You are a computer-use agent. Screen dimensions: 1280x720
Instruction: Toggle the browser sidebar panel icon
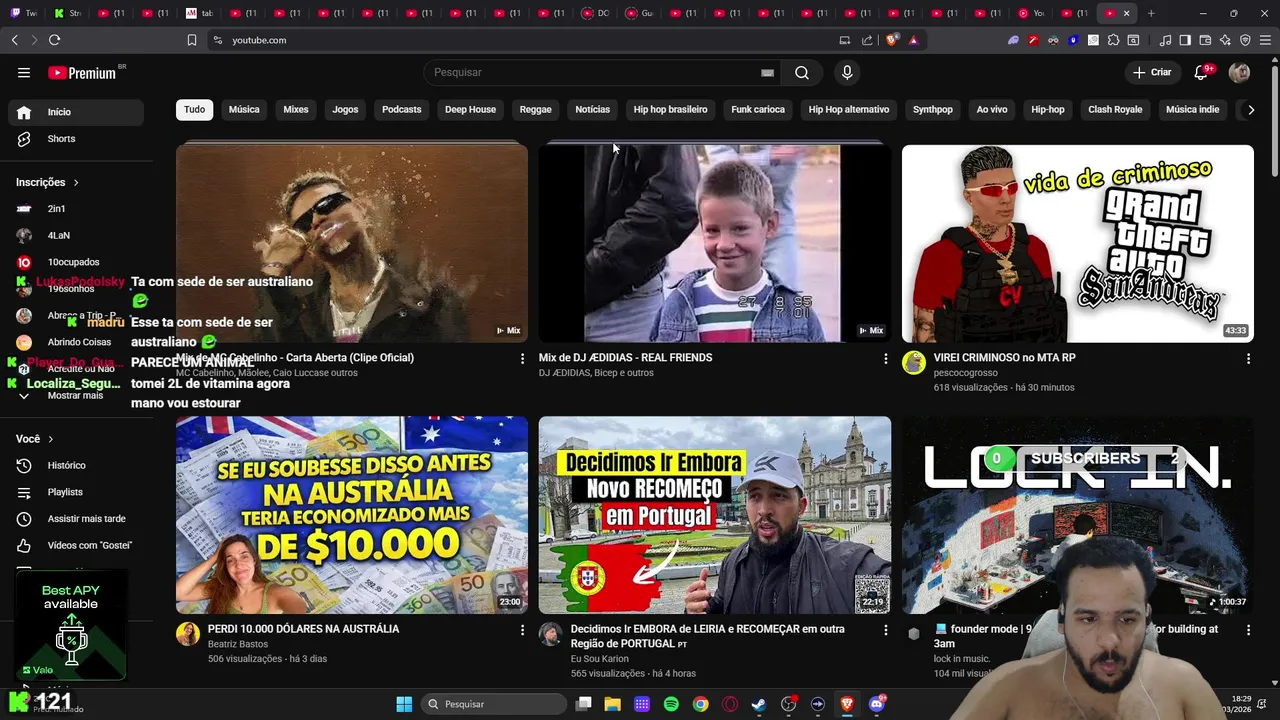tap(1185, 40)
